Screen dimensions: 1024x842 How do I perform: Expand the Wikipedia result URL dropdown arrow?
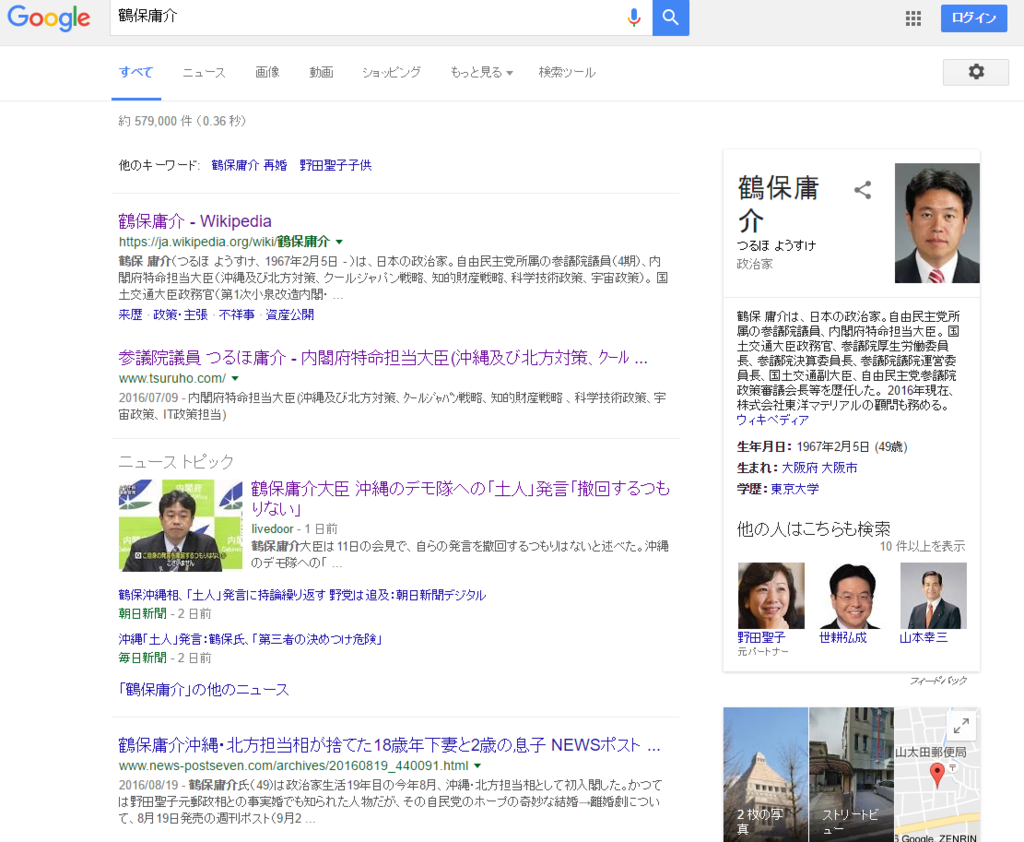tap(339, 242)
